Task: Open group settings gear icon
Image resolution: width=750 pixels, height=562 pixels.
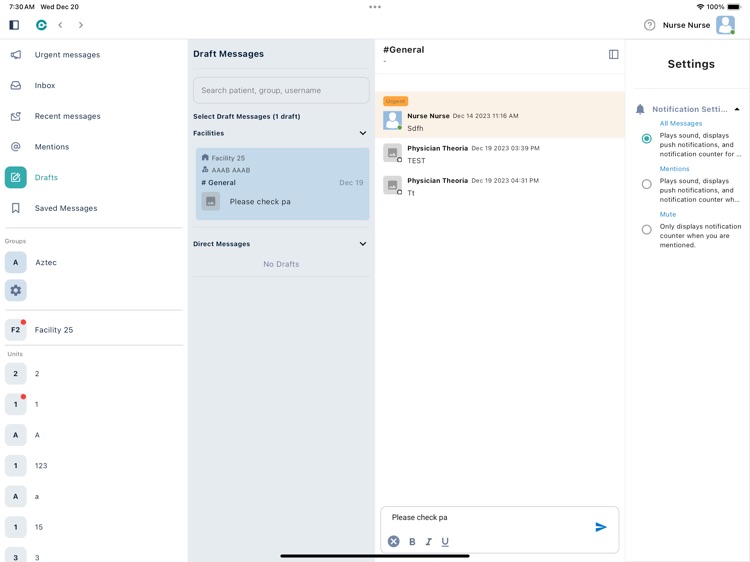Action: point(16,290)
